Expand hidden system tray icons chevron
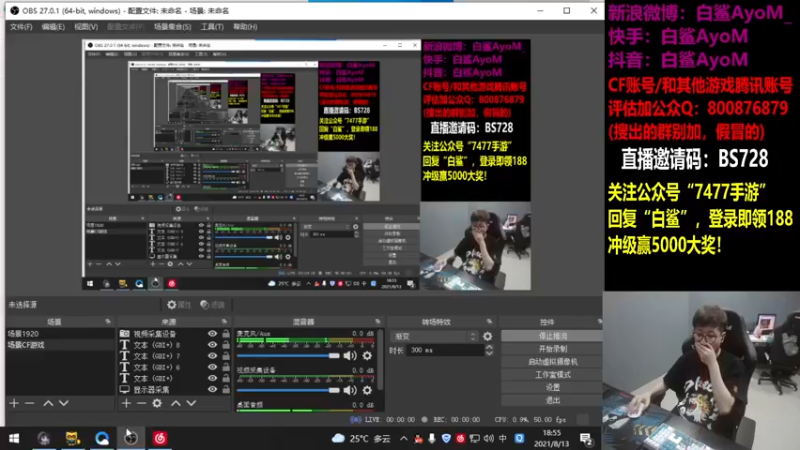 404,438
